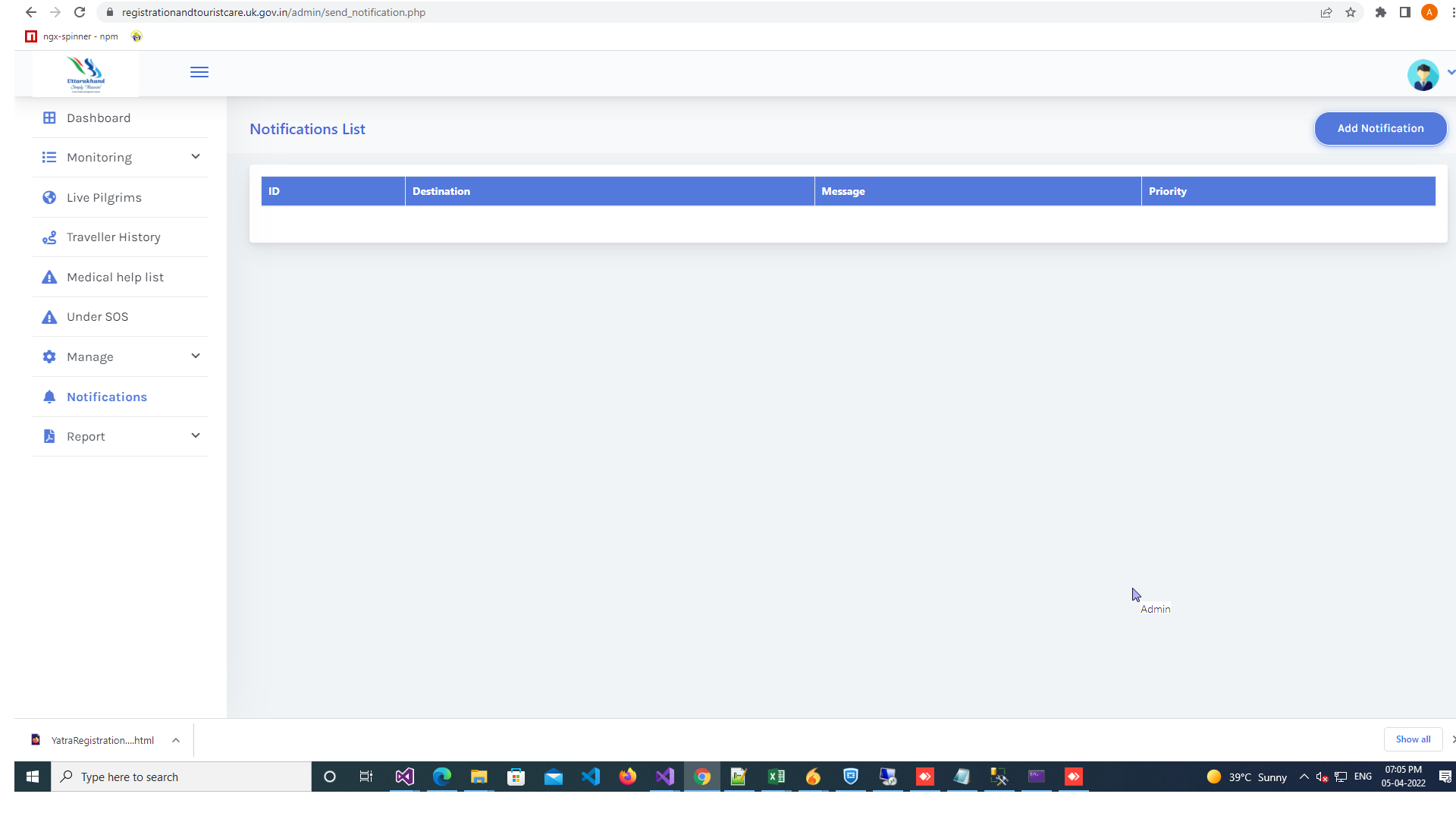Click Show all downloads button
1456x819 pixels.
(1413, 739)
